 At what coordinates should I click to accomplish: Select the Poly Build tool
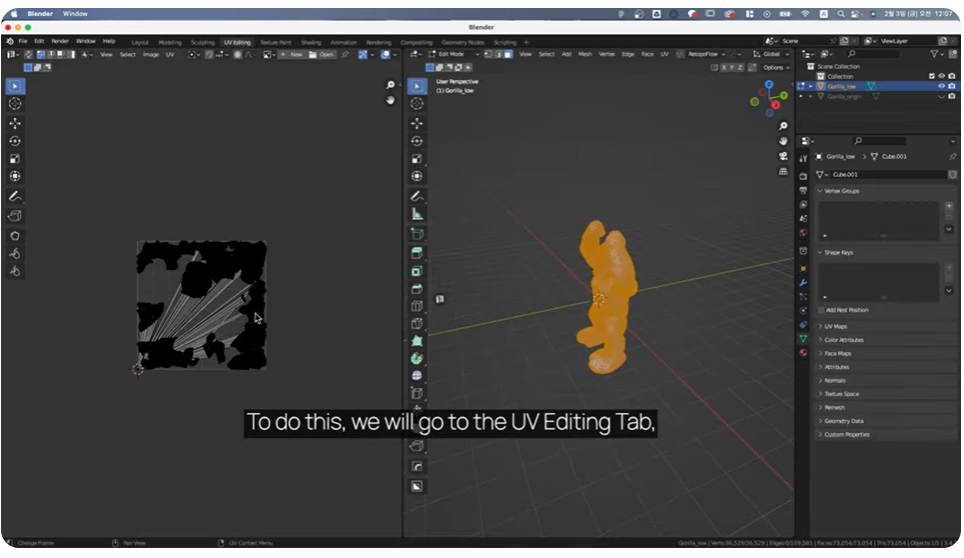coord(417,341)
